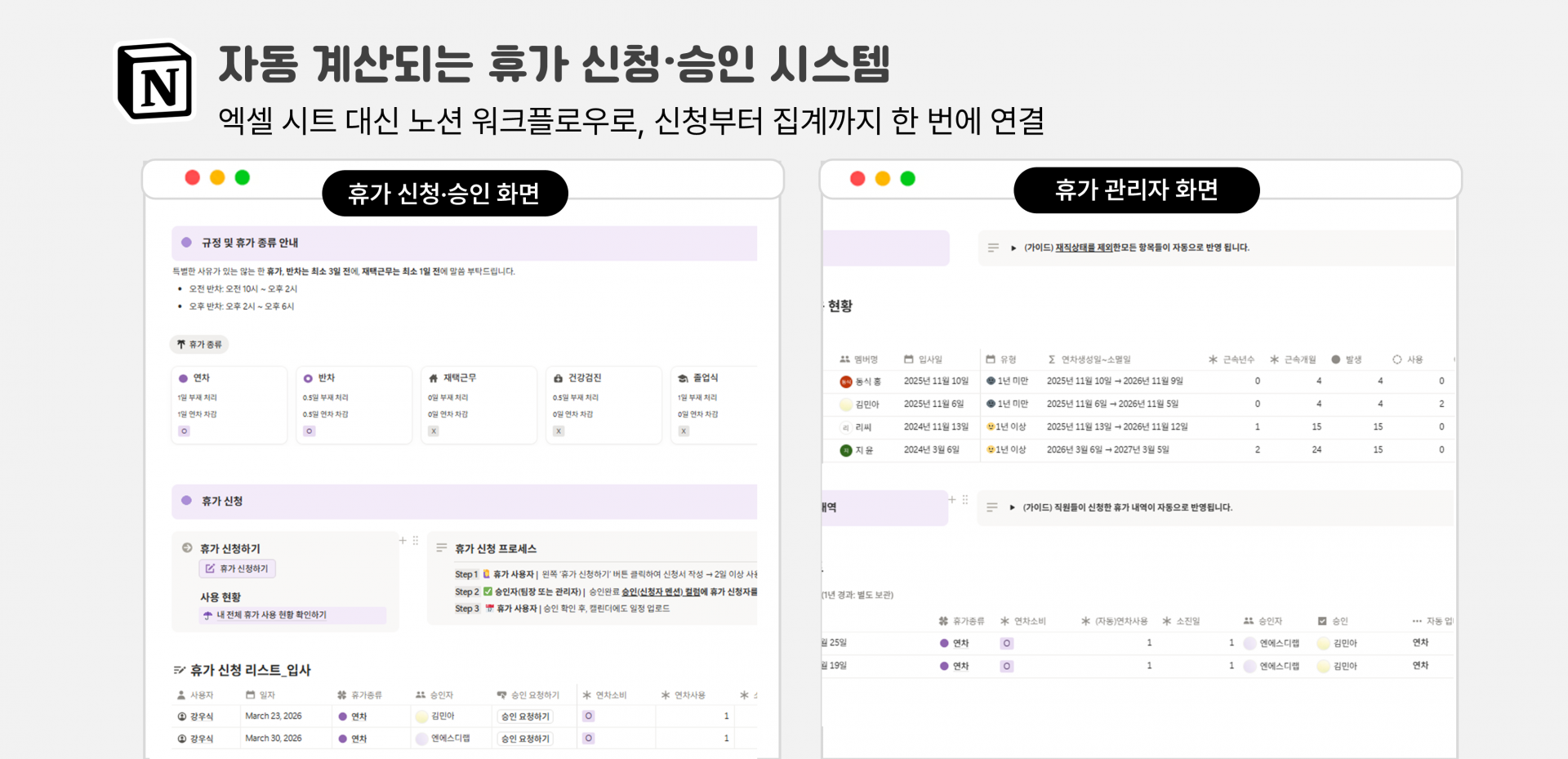Click the asterisk icon in 근속년수 header

pos(1214,359)
